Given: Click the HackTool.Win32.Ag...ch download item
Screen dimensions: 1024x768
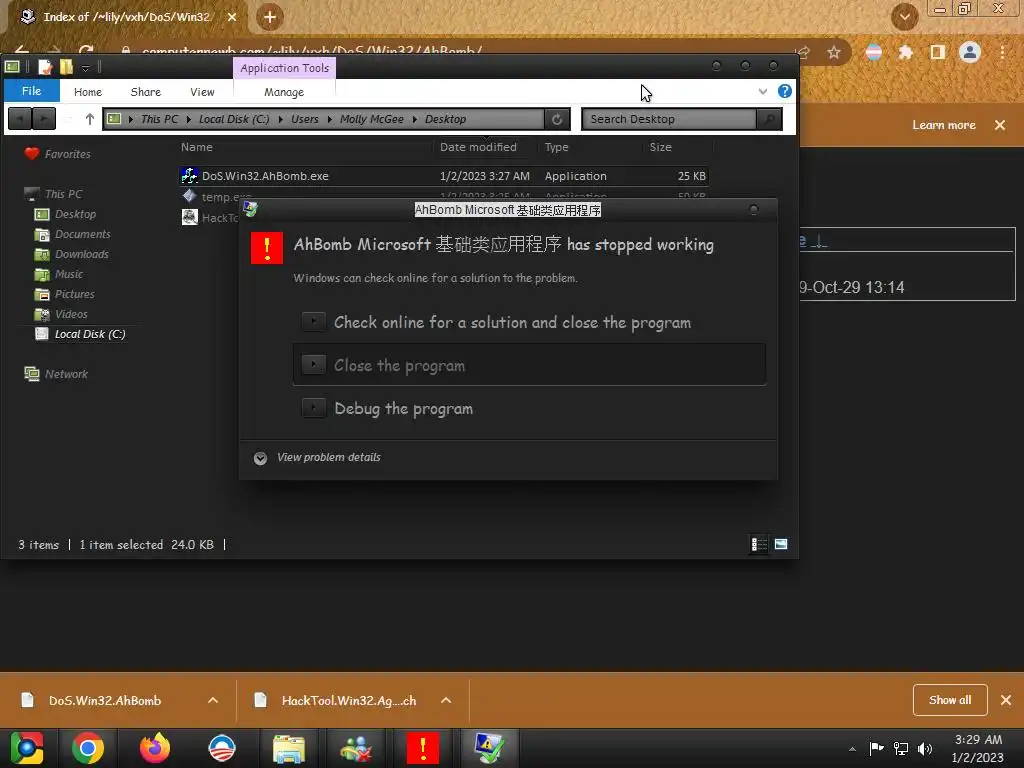Looking at the screenshot, I should click(348, 700).
